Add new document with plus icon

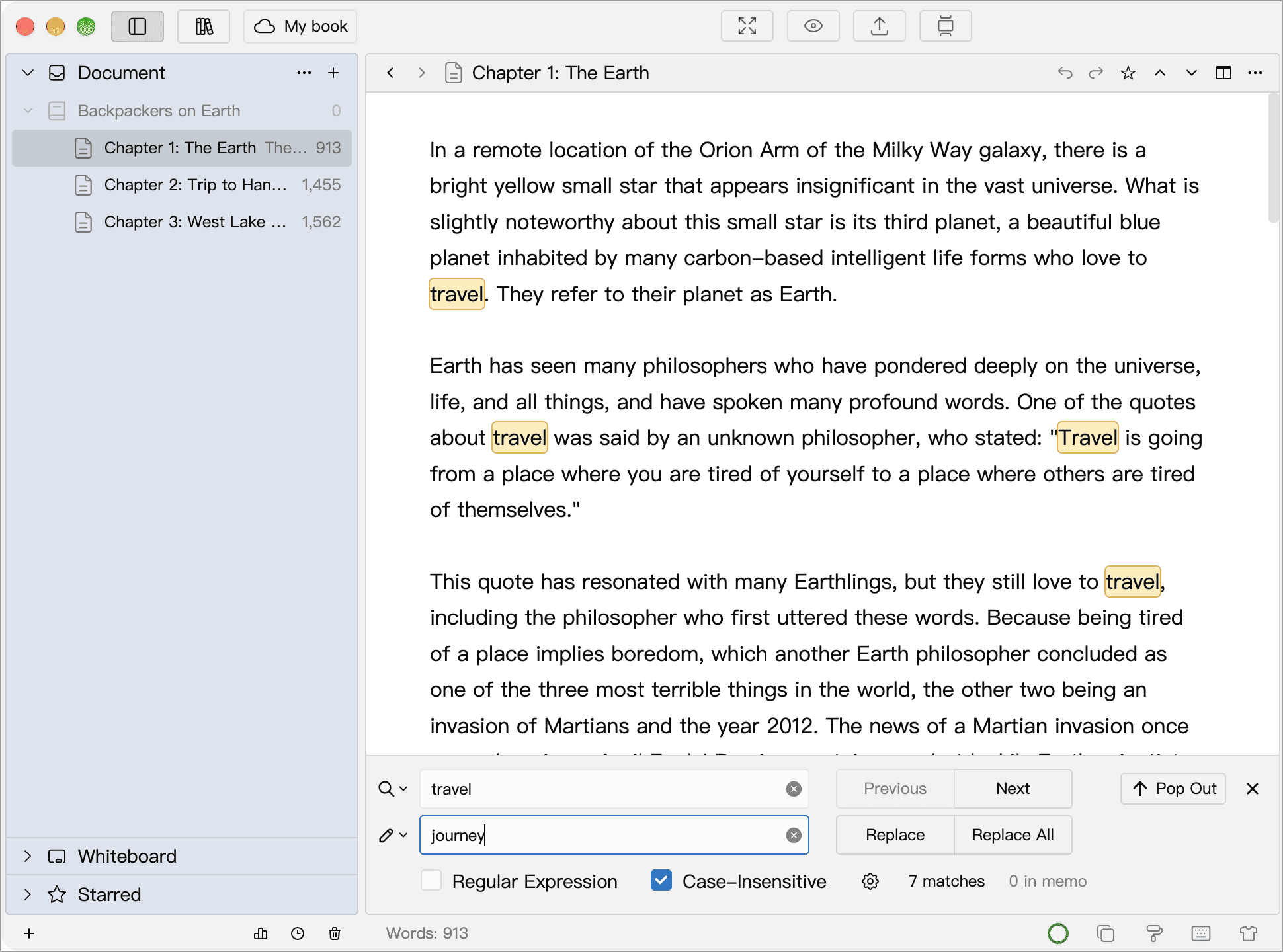(x=333, y=73)
